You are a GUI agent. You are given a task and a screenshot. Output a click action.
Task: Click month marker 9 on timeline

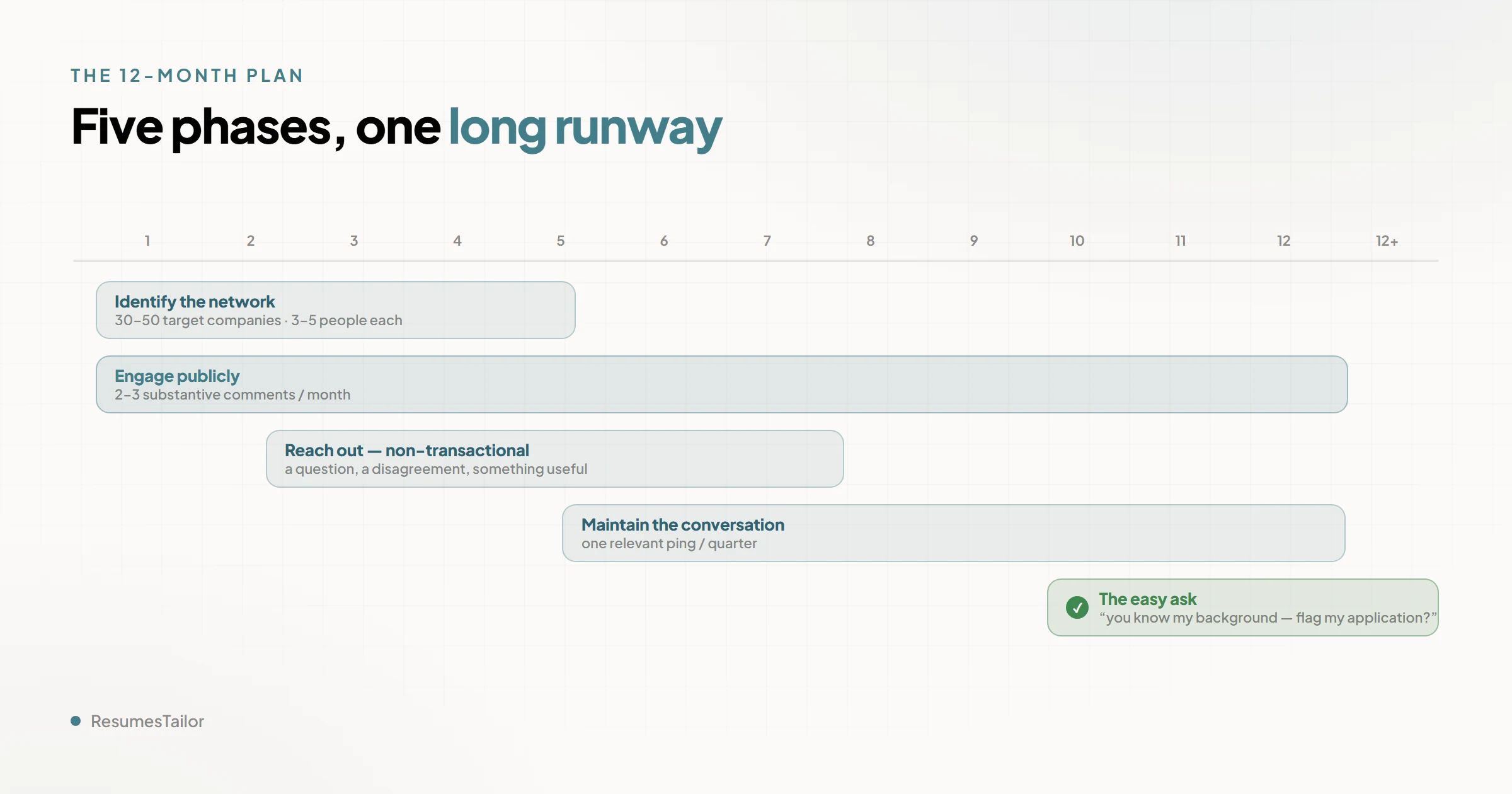(x=974, y=241)
